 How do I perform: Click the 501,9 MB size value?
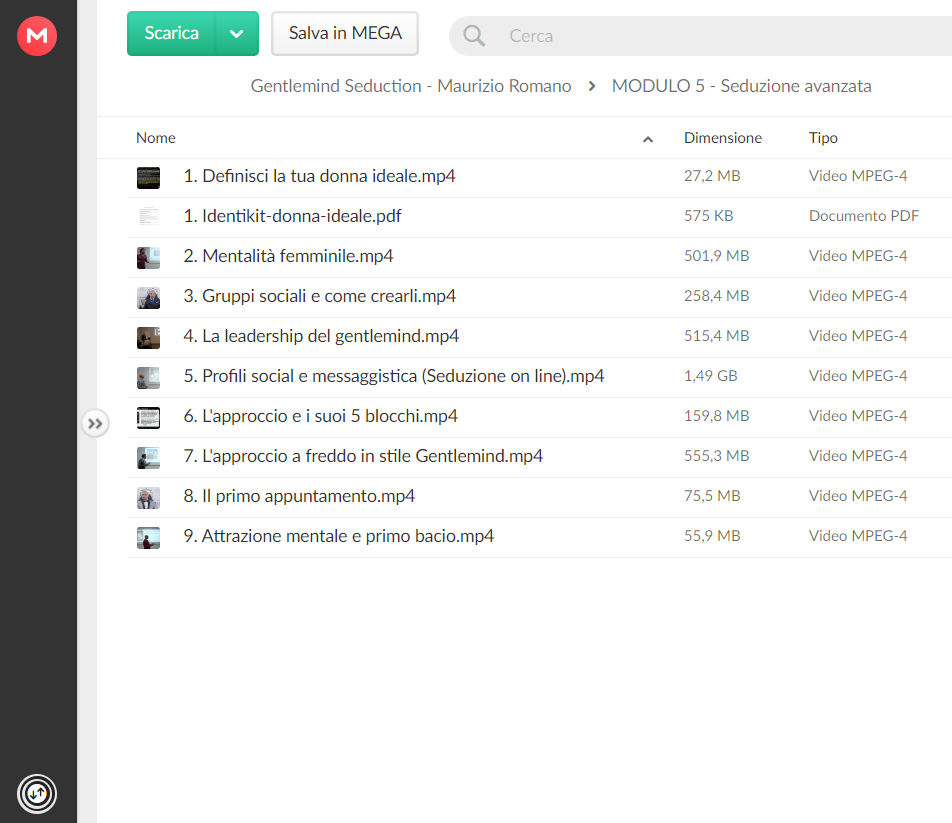click(x=716, y=256)
